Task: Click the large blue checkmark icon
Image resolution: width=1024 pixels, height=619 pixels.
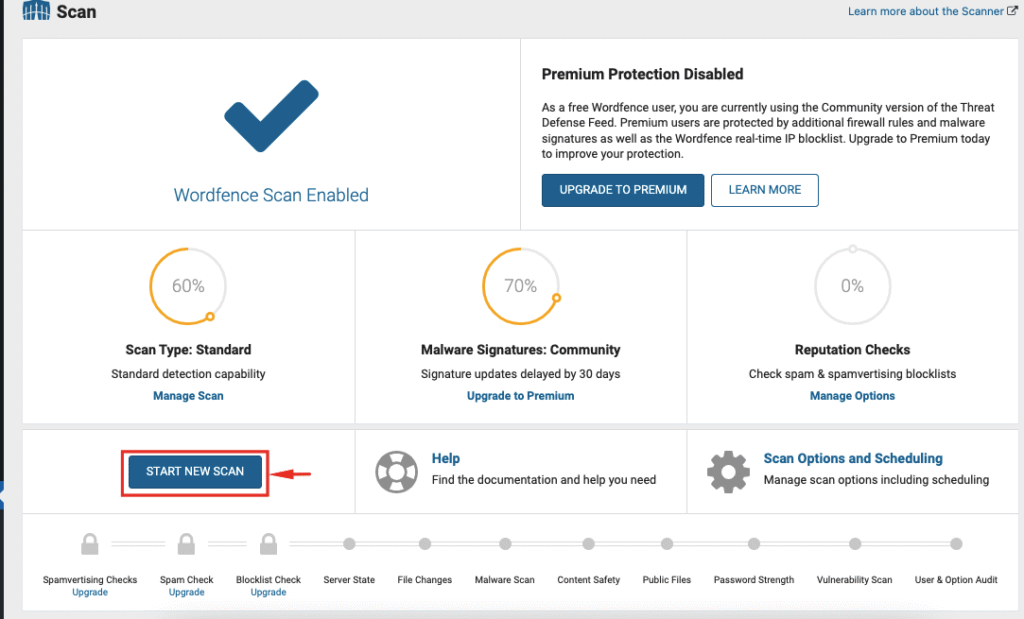Action: (x=271, y=116)
